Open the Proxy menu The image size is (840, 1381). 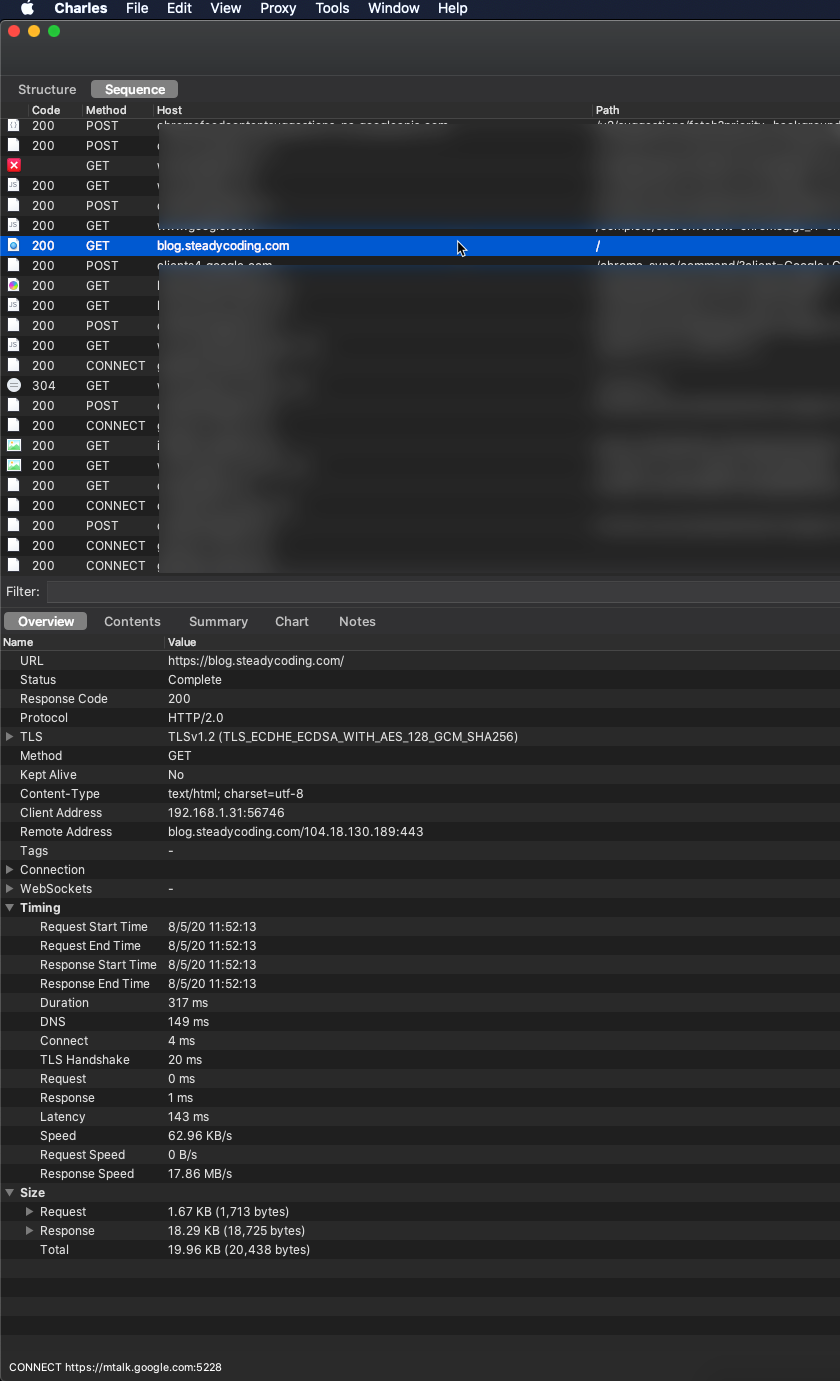click(x=278, y=8)
